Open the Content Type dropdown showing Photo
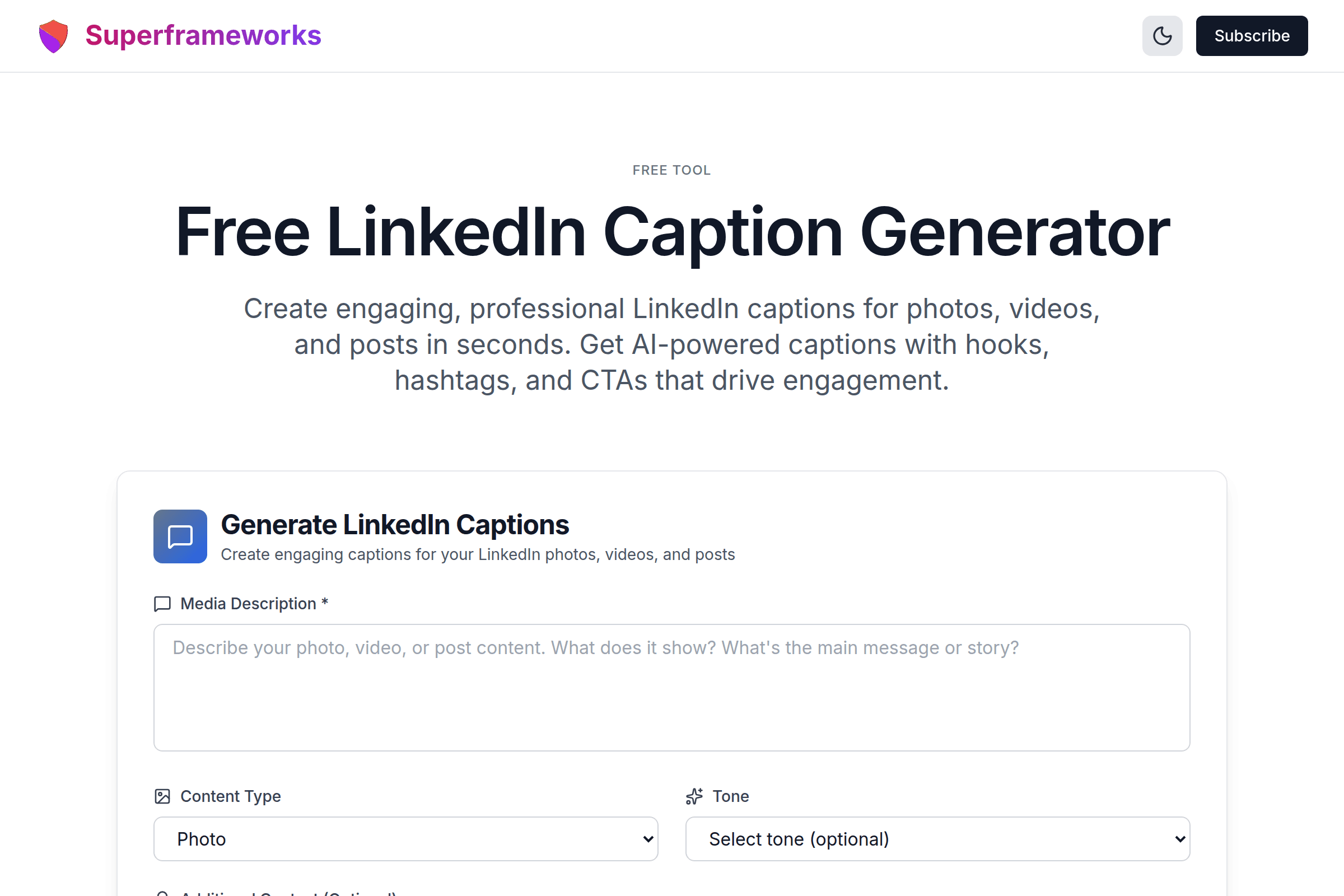The height and width of the screenshot is (896, 1344). (x=405, y=839)
